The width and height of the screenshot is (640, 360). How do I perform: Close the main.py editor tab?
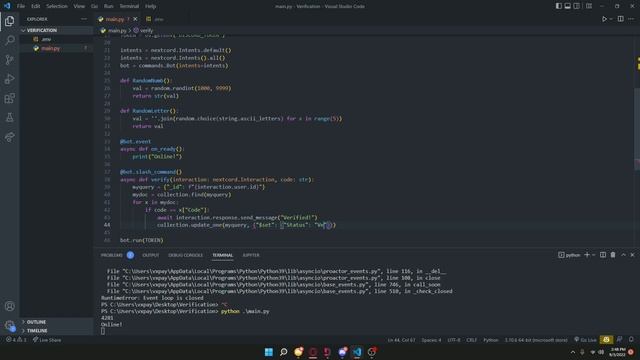(135, 19)
